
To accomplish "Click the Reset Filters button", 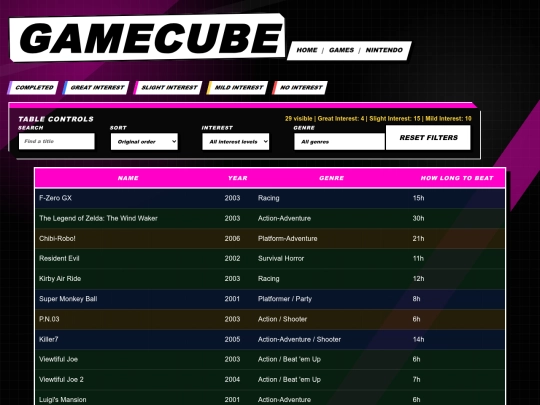I will click(428, 137).
